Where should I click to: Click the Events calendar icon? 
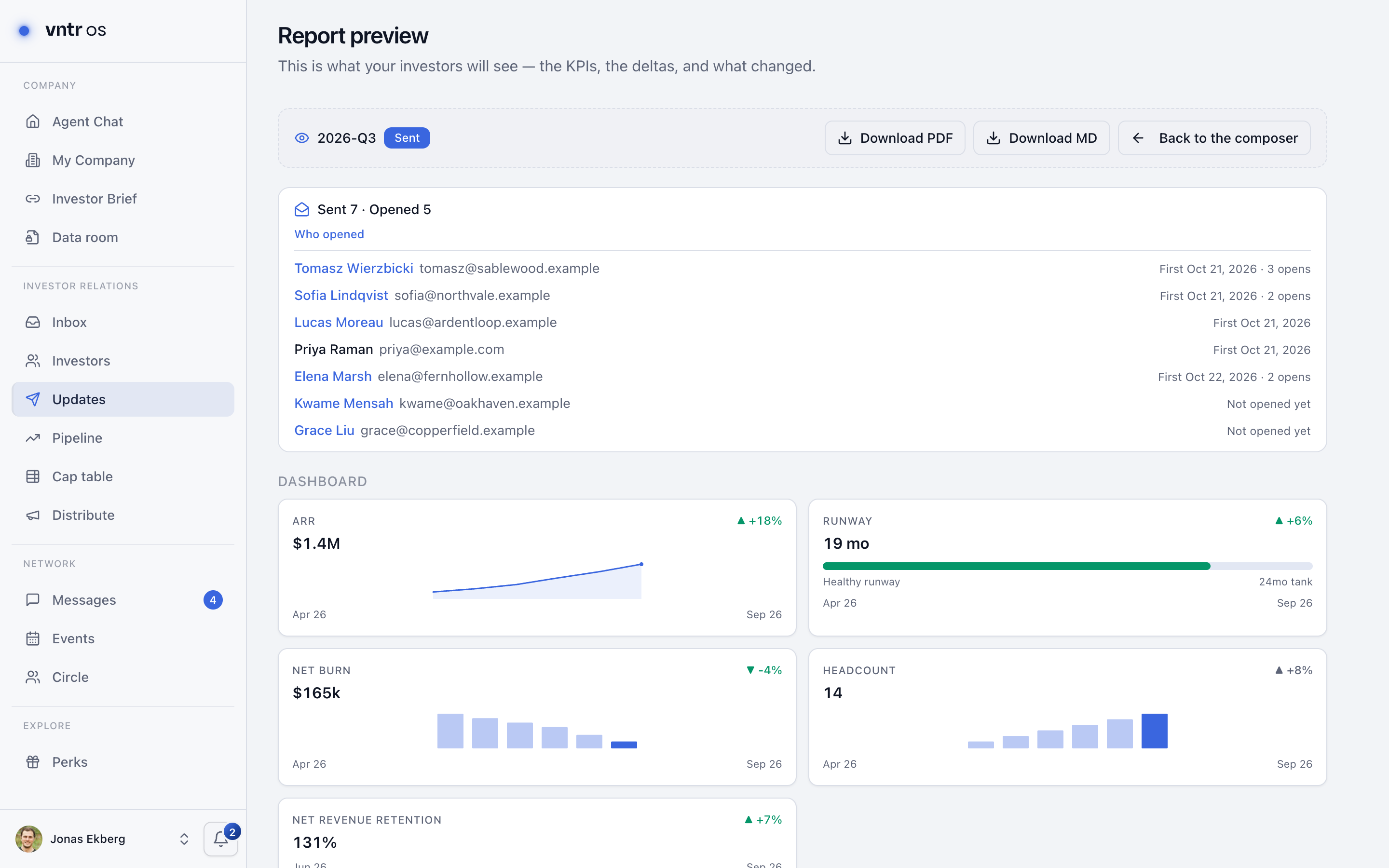(33, 638)
